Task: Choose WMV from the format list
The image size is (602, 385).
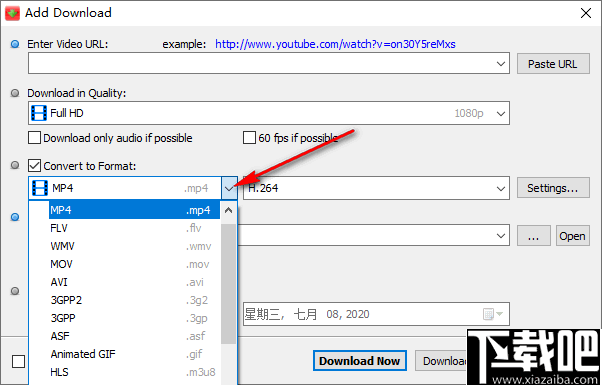Action: click(134, 246)
